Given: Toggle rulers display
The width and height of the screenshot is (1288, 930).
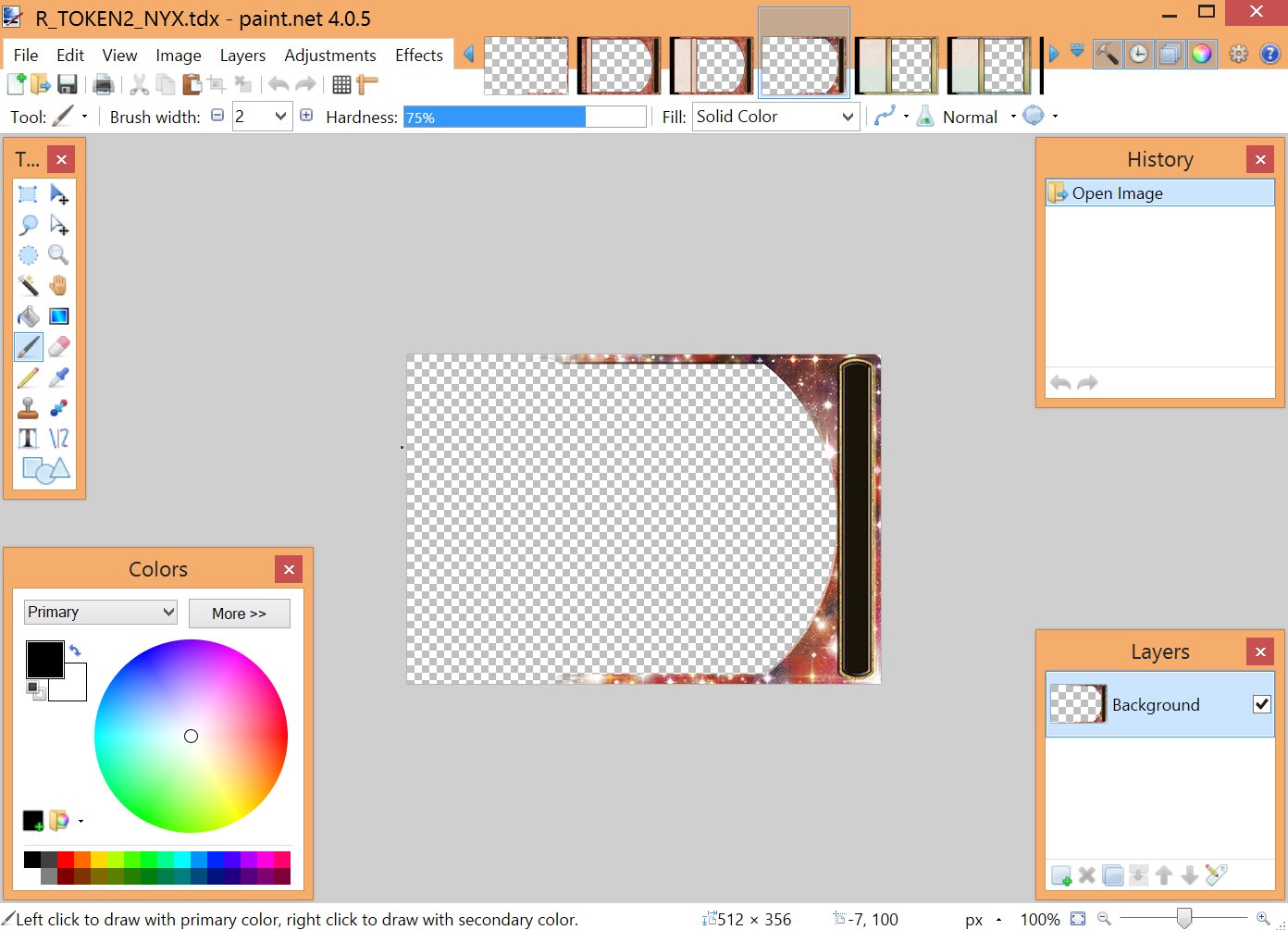Looking at the screenshot, I should 367,84.
